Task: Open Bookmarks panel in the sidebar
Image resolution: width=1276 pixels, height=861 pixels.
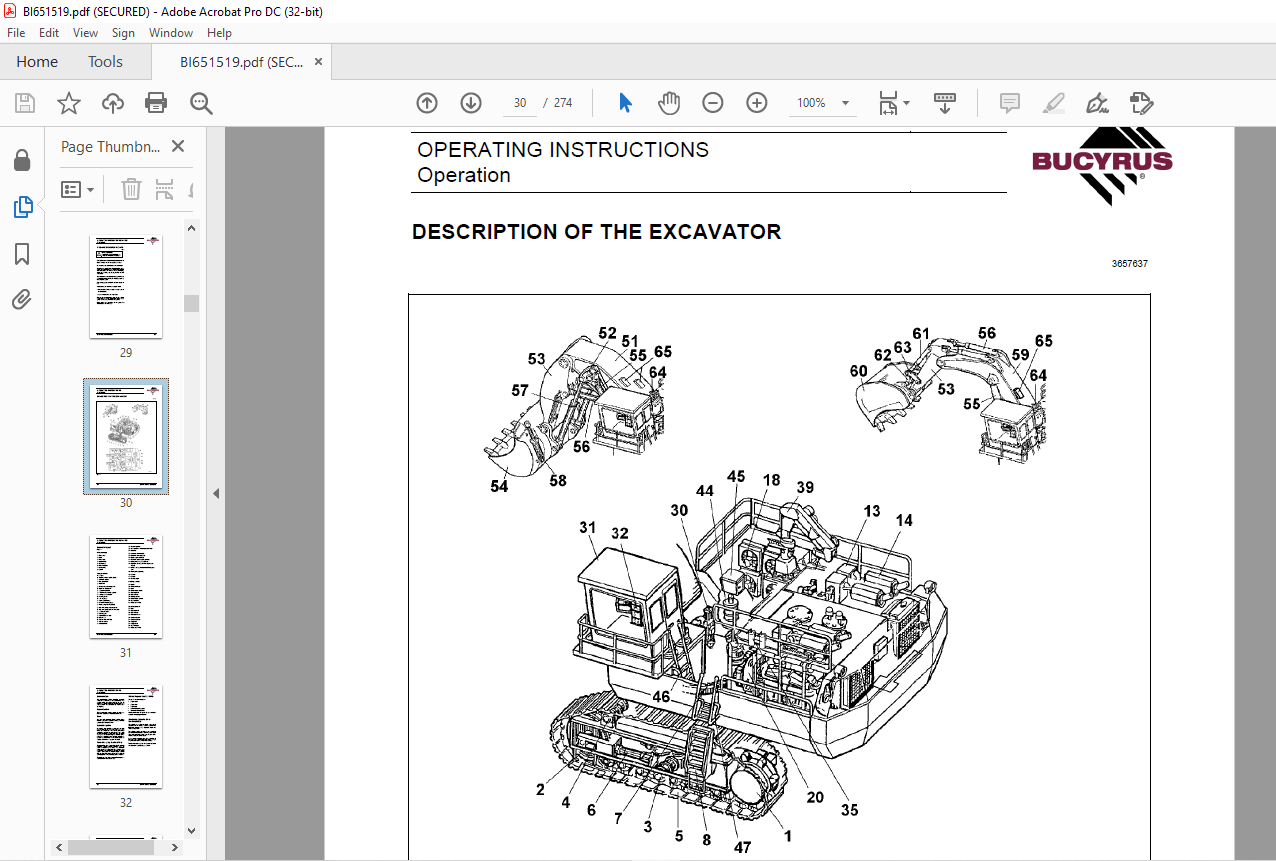Action: (22, 254)
